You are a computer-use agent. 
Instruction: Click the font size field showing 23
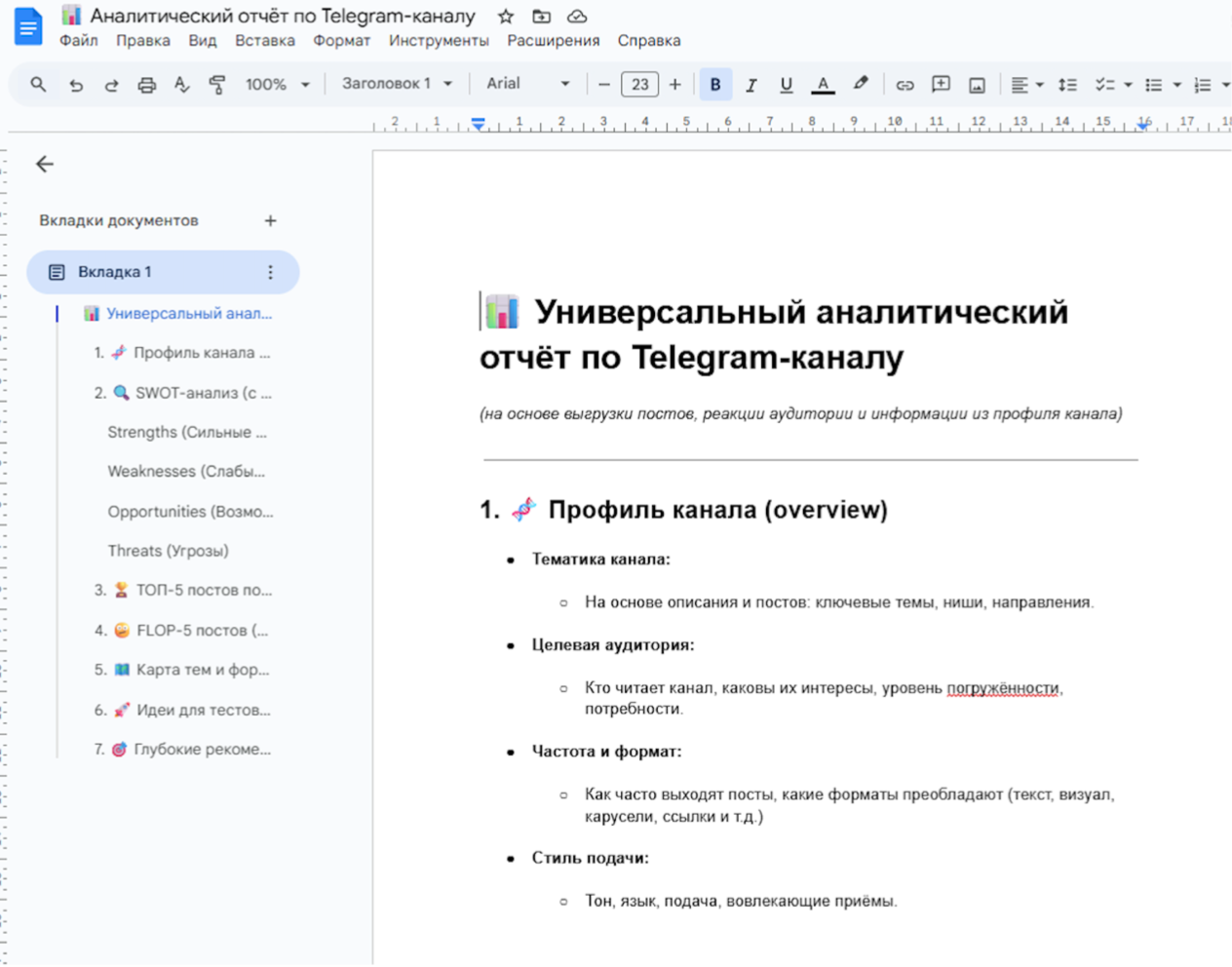639,85
